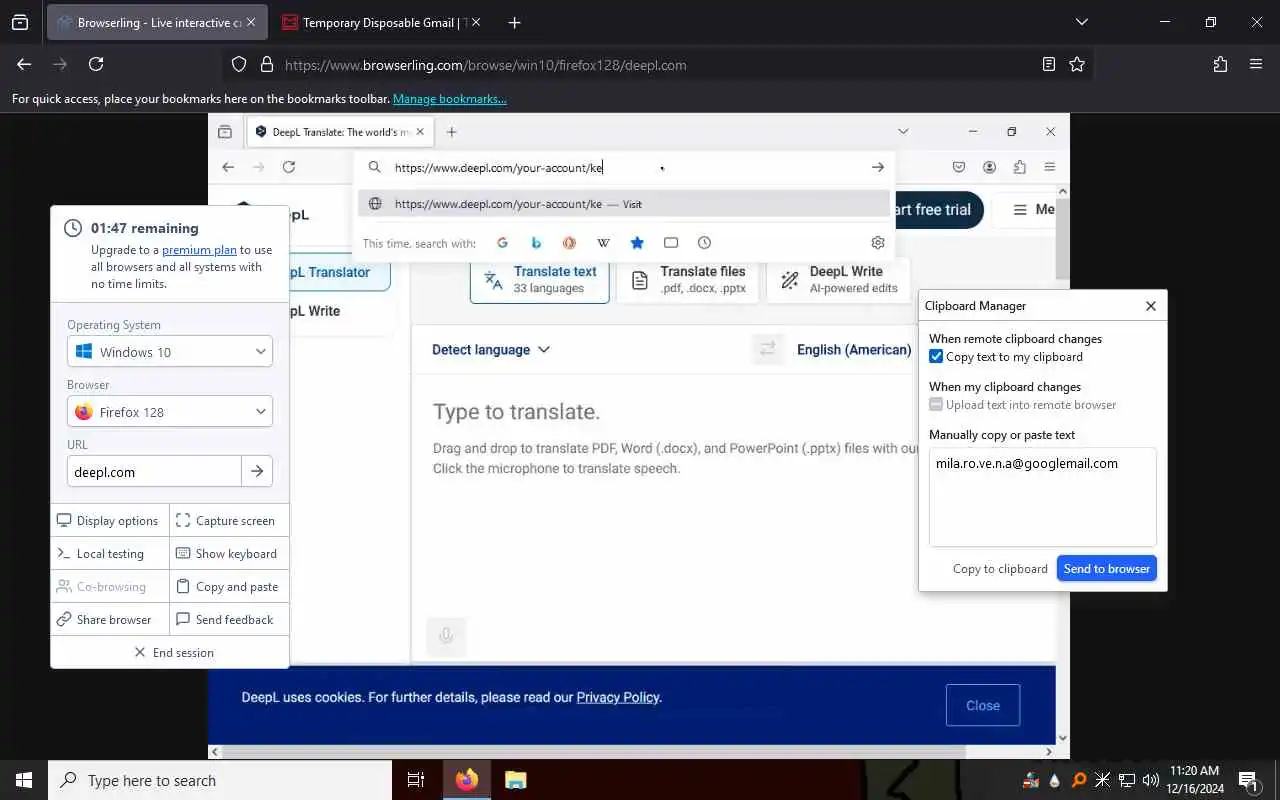Expand remote Firefox list all tabs arrow
Screen dimensions: 1280x800
click(903, 132)
